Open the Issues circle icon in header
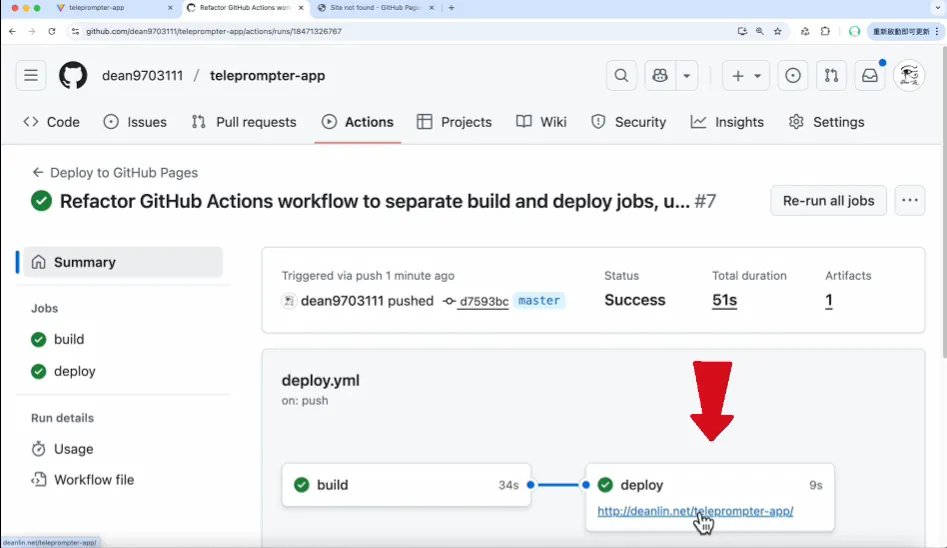 coord(792,76)
